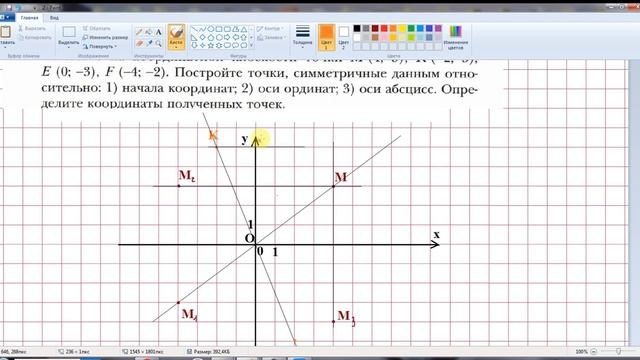
Task: Select the Цвет 1 foreground color box
Action: (326, 38)
